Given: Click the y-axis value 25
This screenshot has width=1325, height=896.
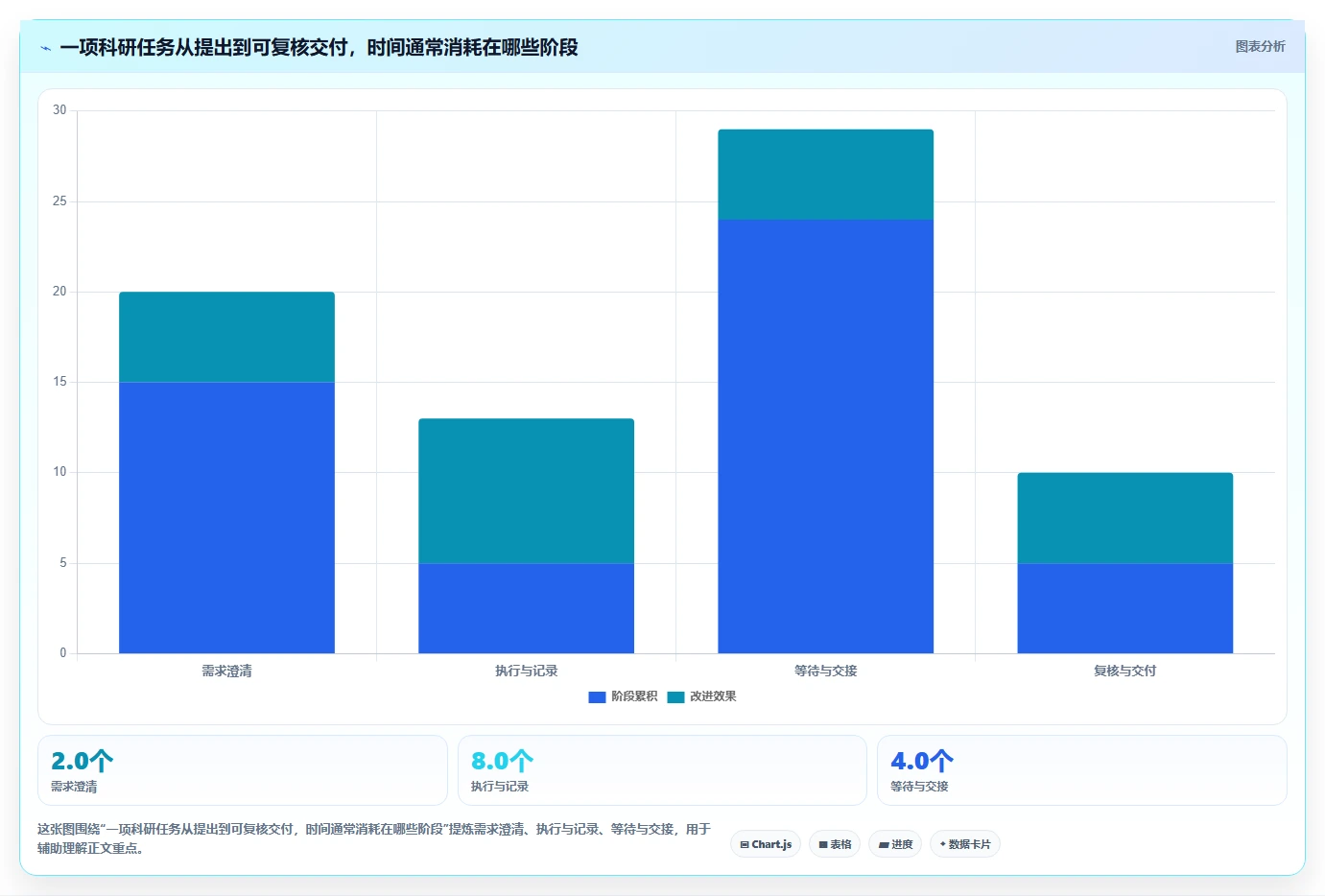Looking at the screenshot, I should point(59,201).
